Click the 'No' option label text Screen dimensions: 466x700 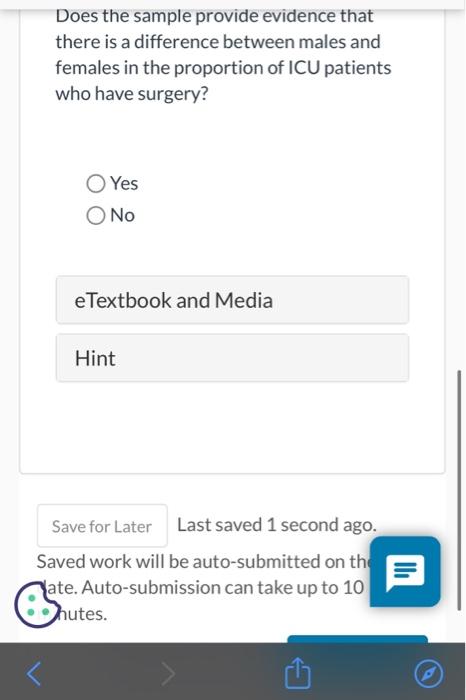[x=122, y=216]
